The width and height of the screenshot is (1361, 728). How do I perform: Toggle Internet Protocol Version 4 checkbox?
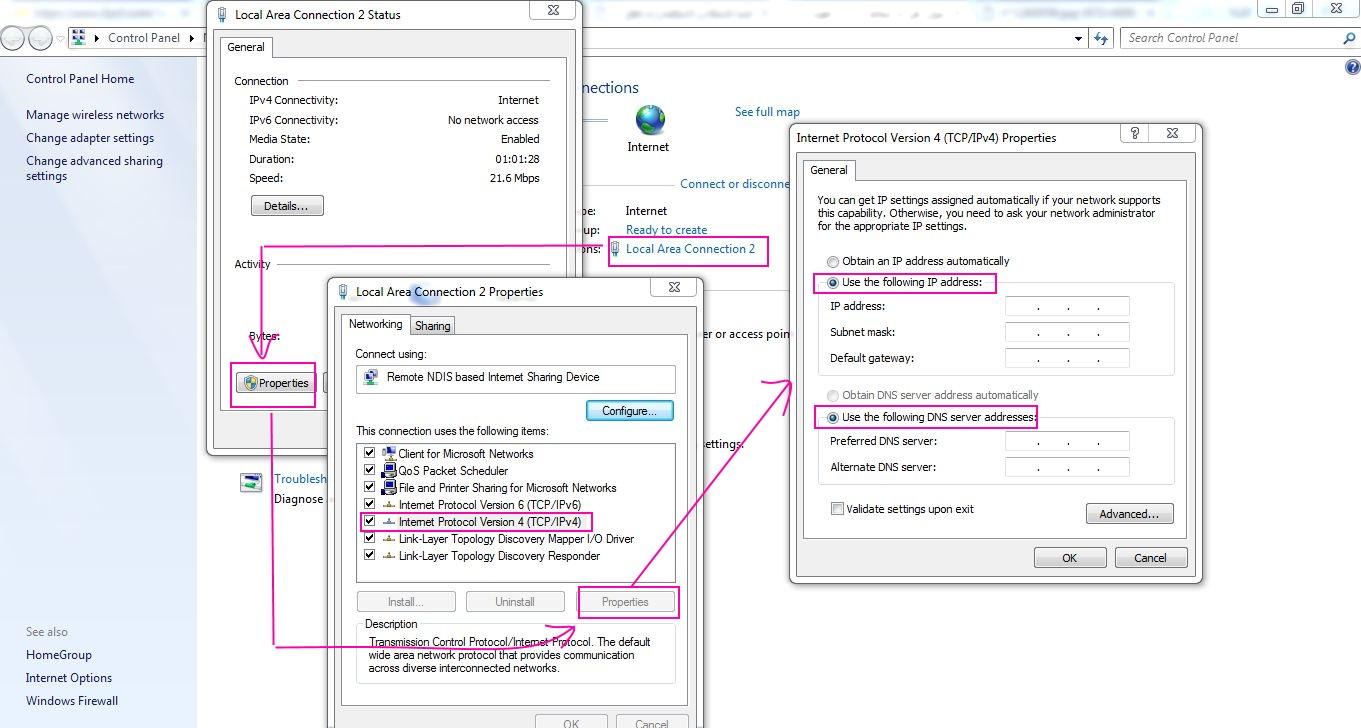369,521
